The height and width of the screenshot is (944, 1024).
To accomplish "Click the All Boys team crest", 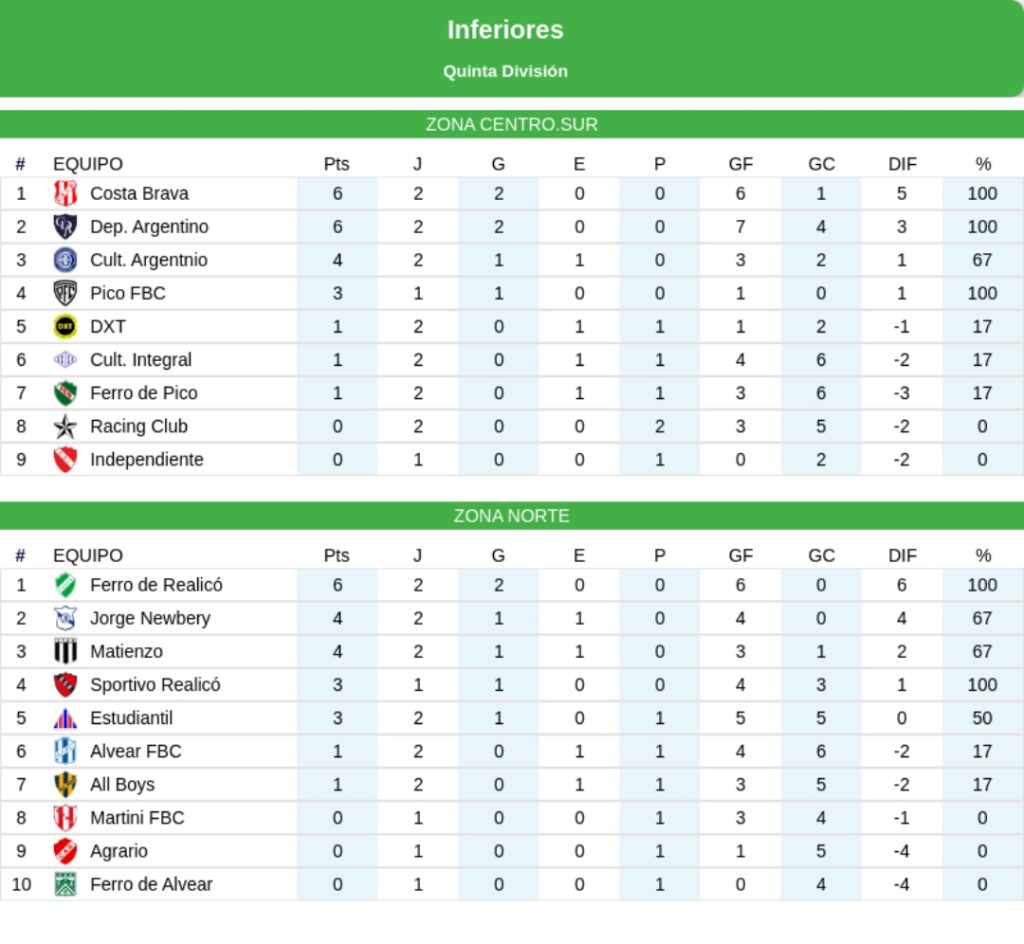I will pyautogui.click(x=65, y=785).
